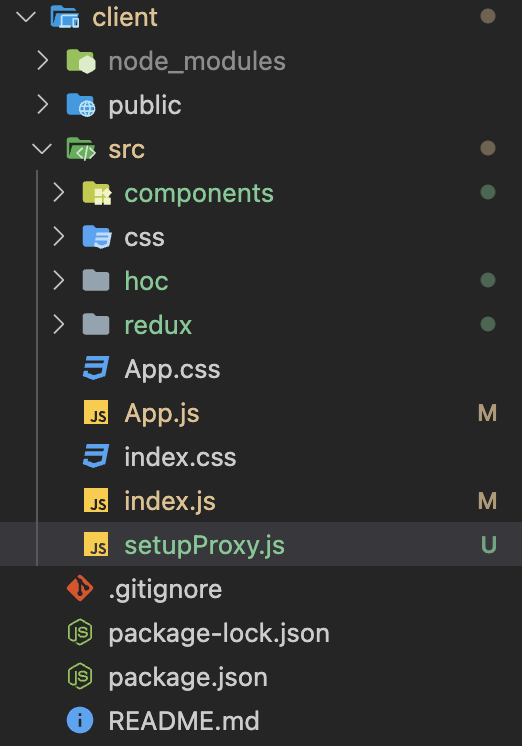
Task: Click the M status badge on App.js
Action: [488, 413]
